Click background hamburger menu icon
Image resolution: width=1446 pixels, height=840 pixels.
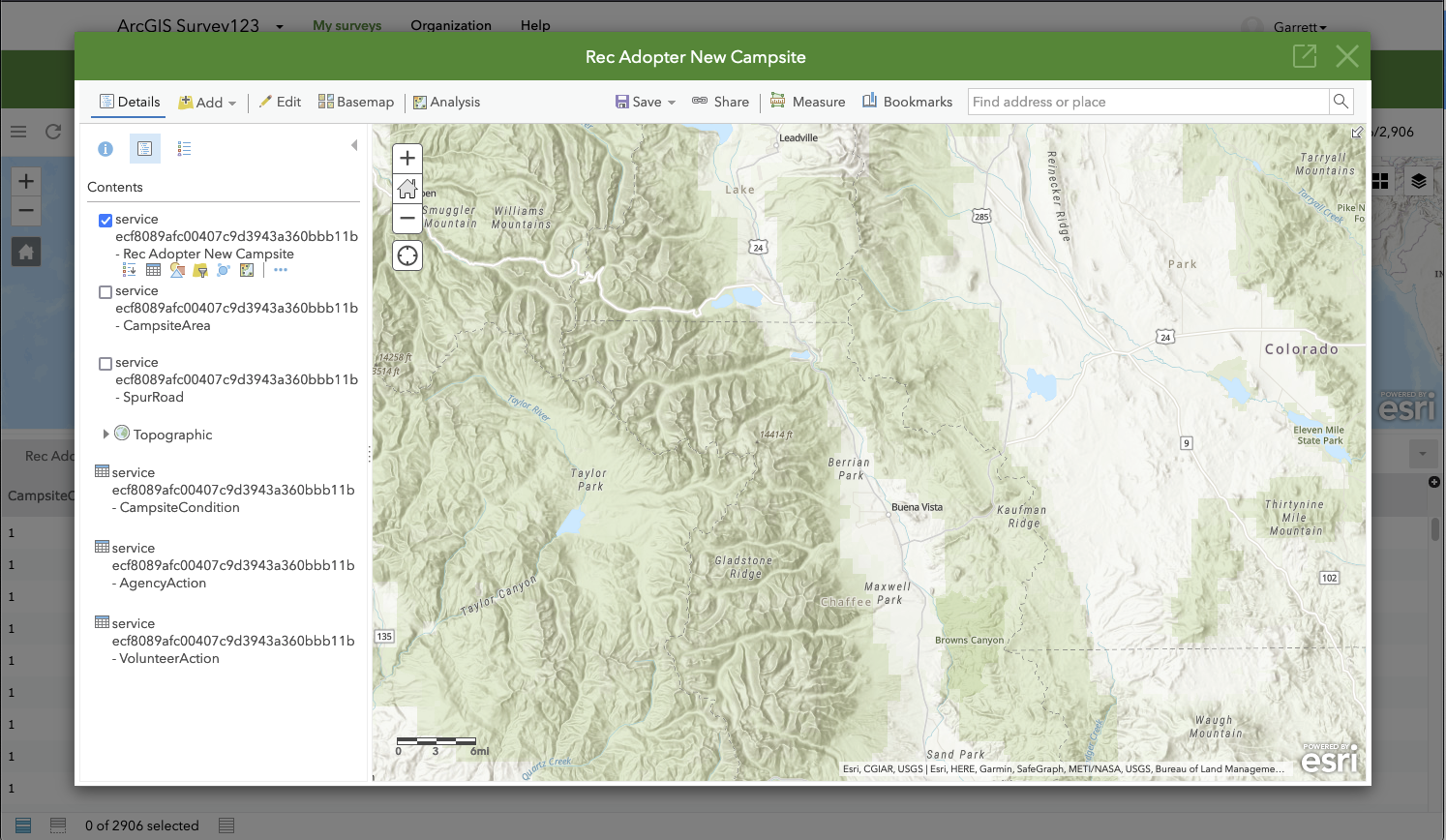coord(18,132)
